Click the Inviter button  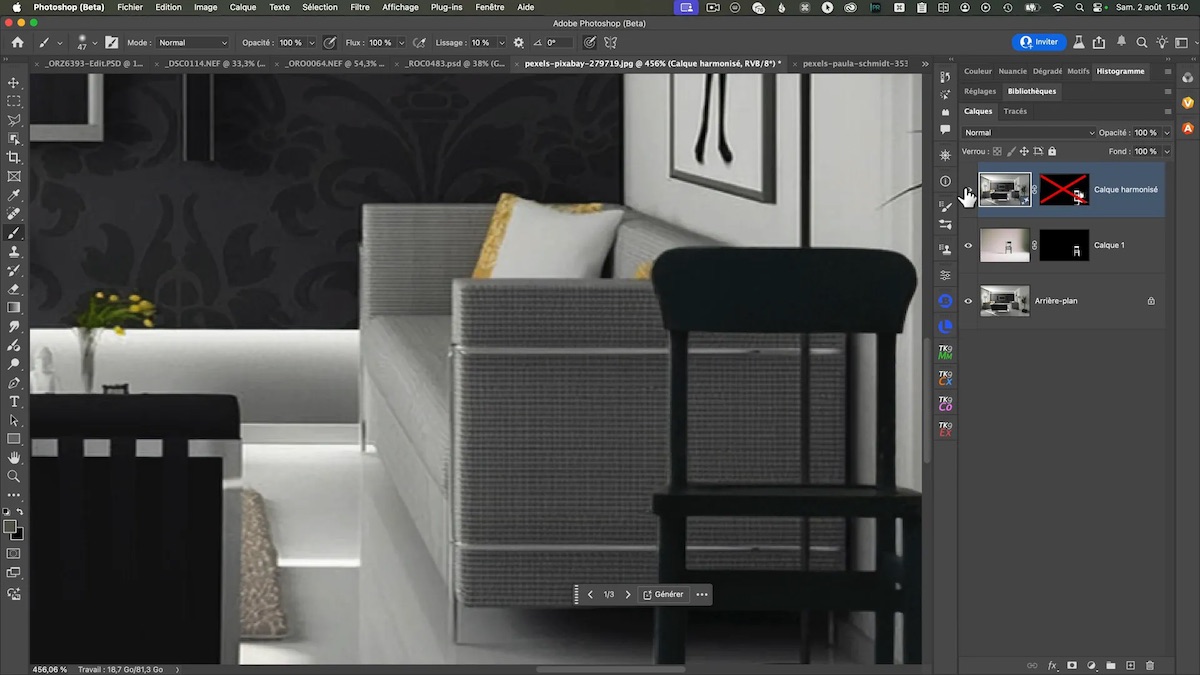coord(1039,42)
